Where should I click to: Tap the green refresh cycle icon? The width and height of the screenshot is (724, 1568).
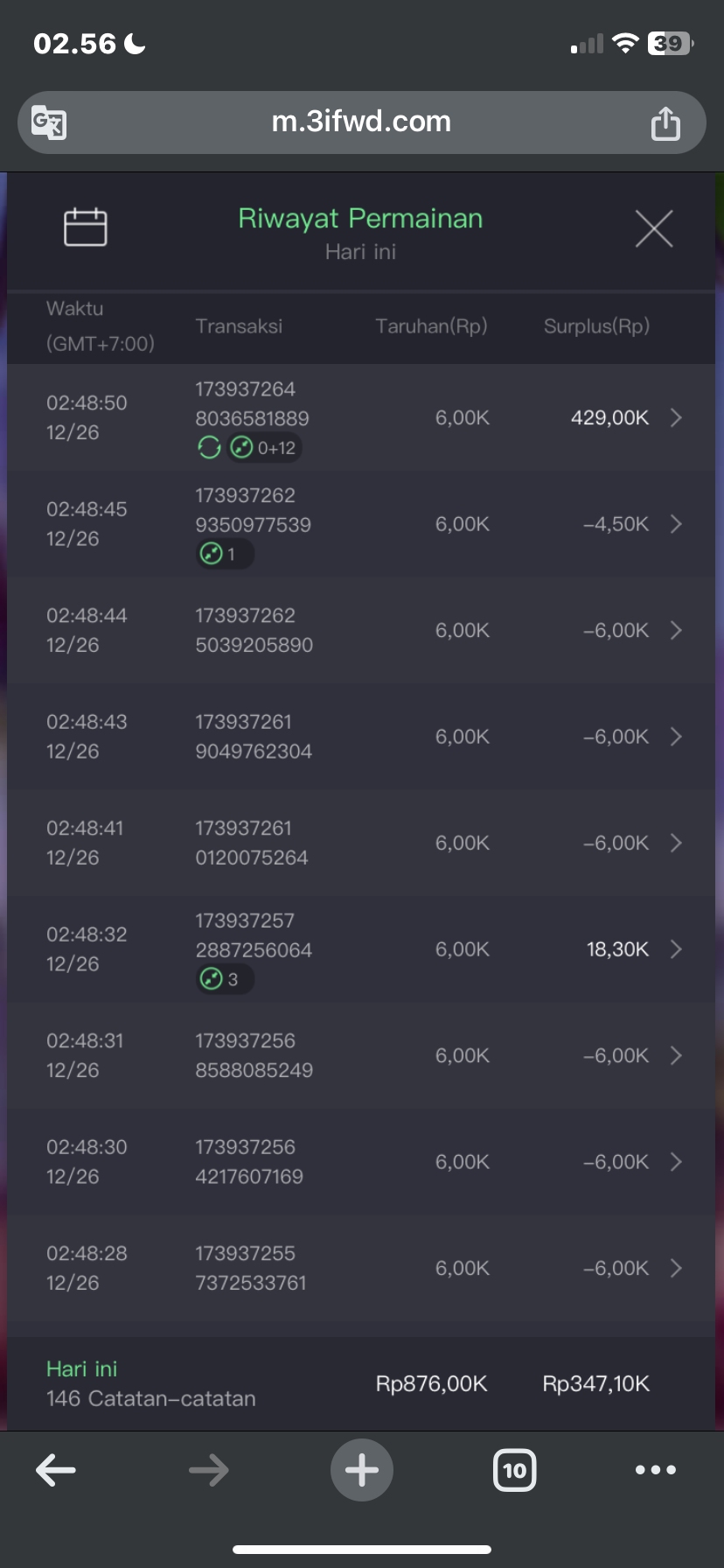click(x=209, y=448)
